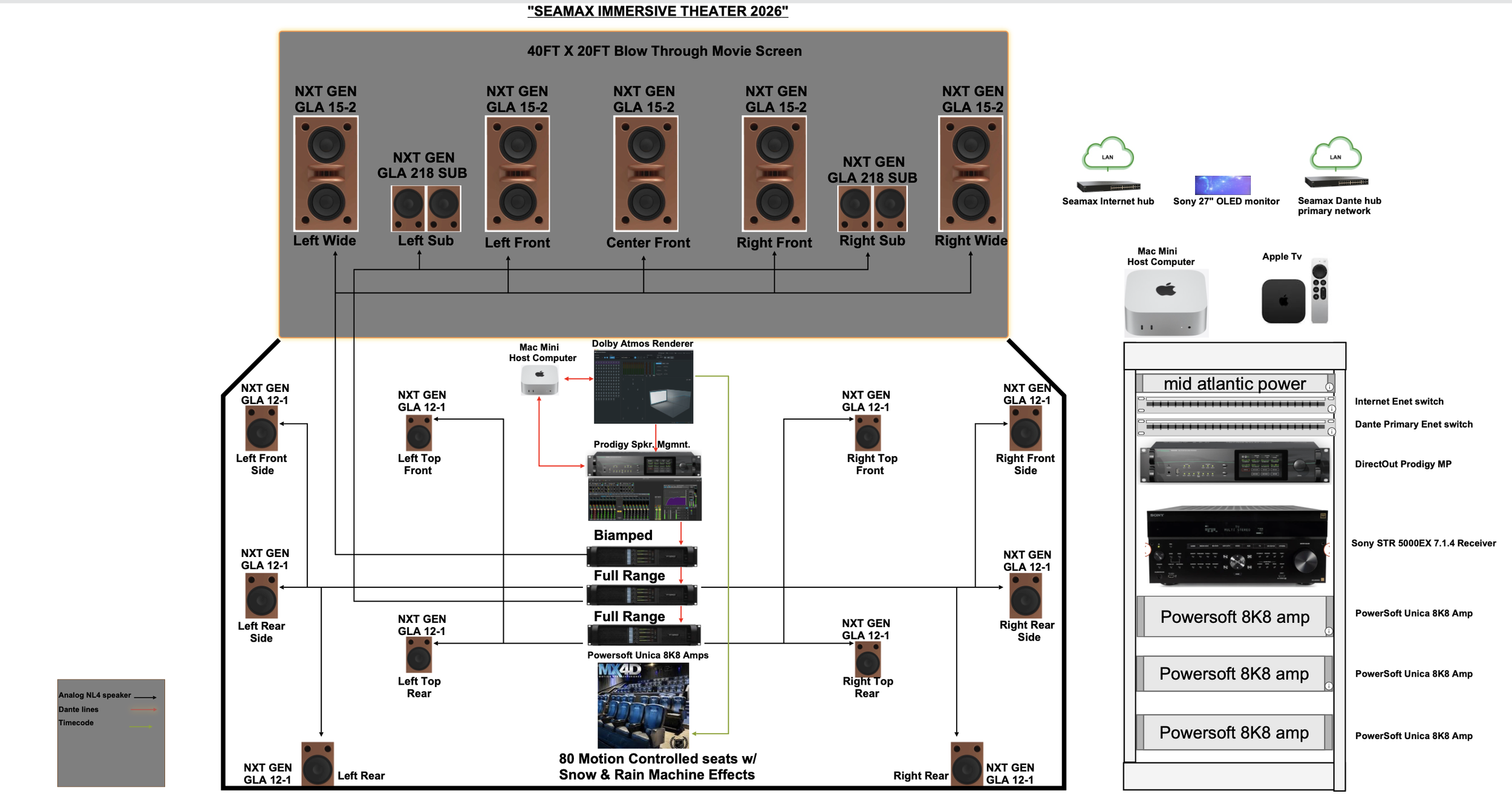Select the "Analog NL4 speaker" legend entry
The image size is (1512, 805).
tap(95, 696)
